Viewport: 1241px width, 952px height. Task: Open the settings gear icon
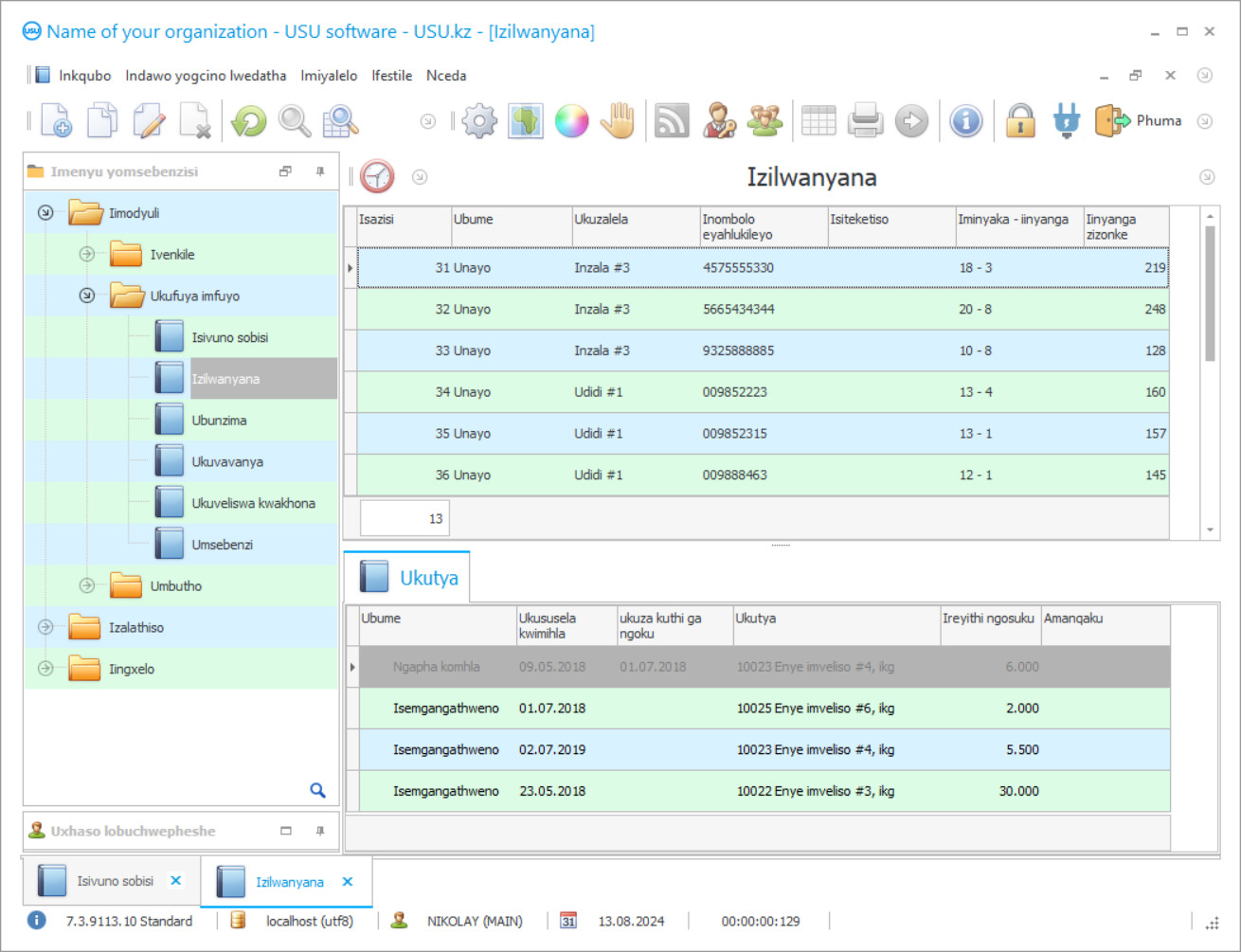479,121
